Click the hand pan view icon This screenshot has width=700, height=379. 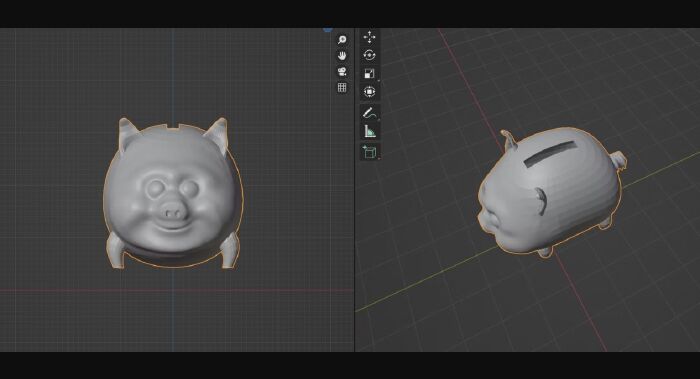point(342,56)
